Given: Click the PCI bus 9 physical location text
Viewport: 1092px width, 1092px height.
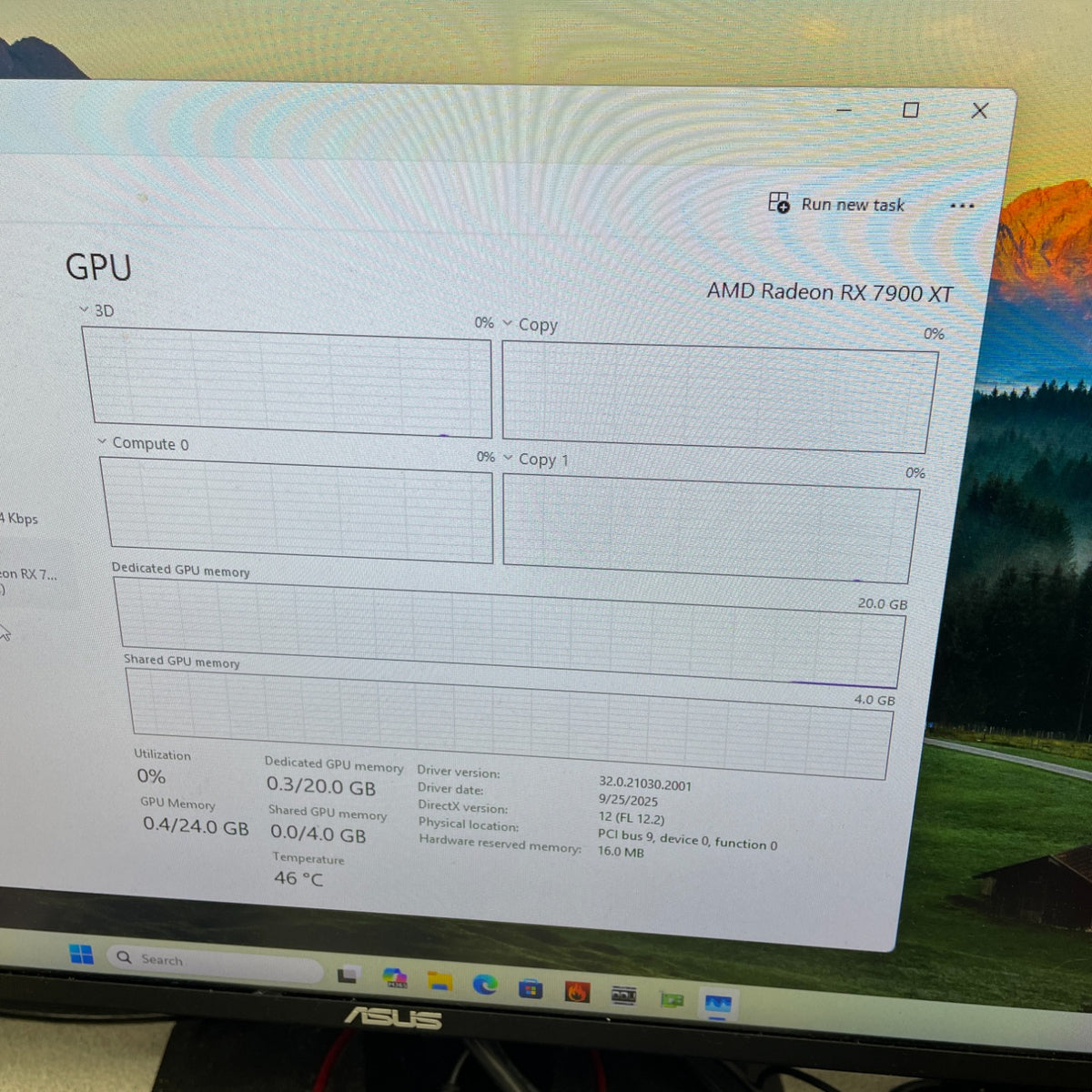Looking at the screenshot, I should pyautogui.click(x=687, y=839).
